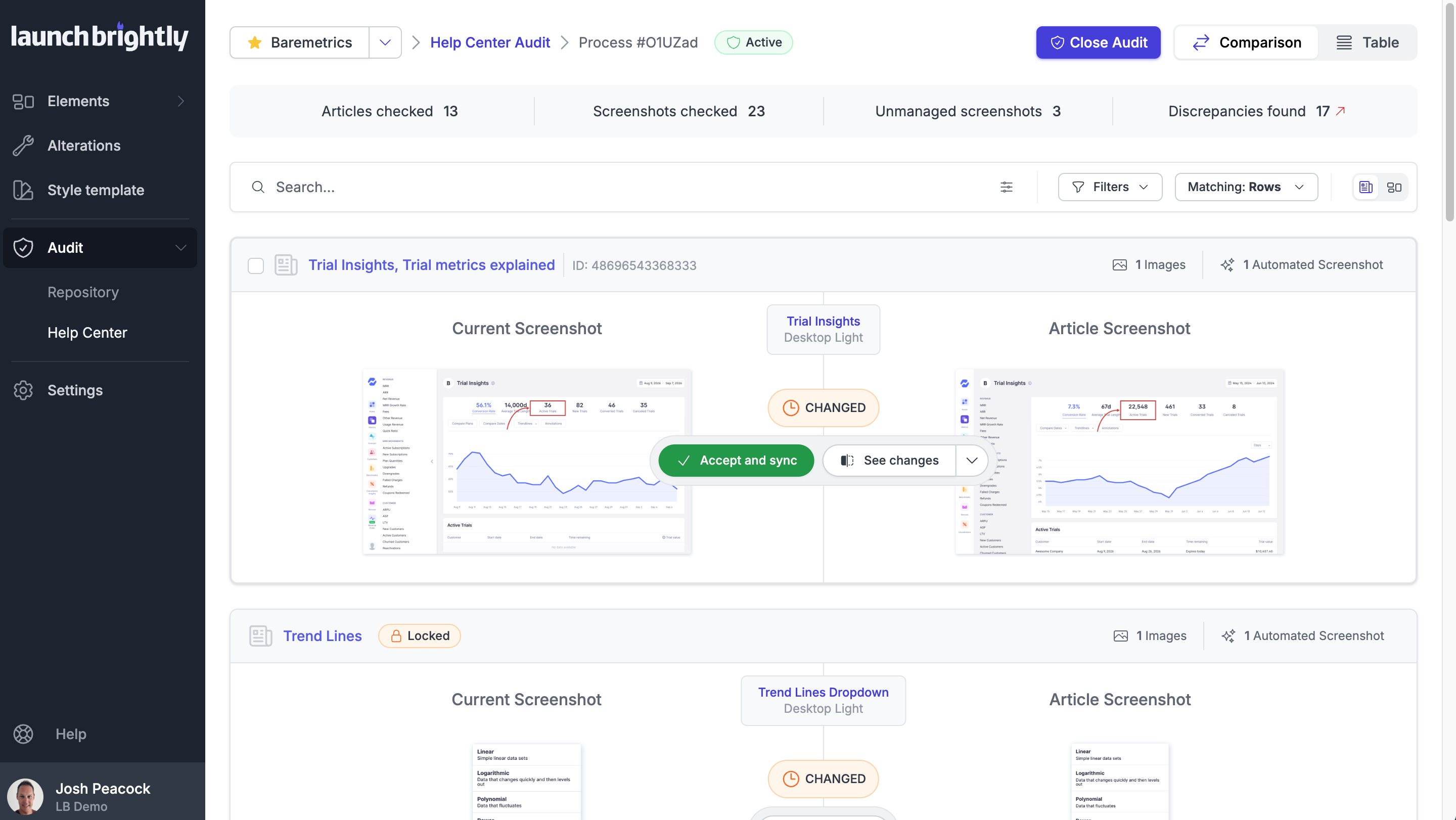Click the discrepancies red arrow icon
This screenshot has height=820, width=1456.
[x=1340, y=111]
